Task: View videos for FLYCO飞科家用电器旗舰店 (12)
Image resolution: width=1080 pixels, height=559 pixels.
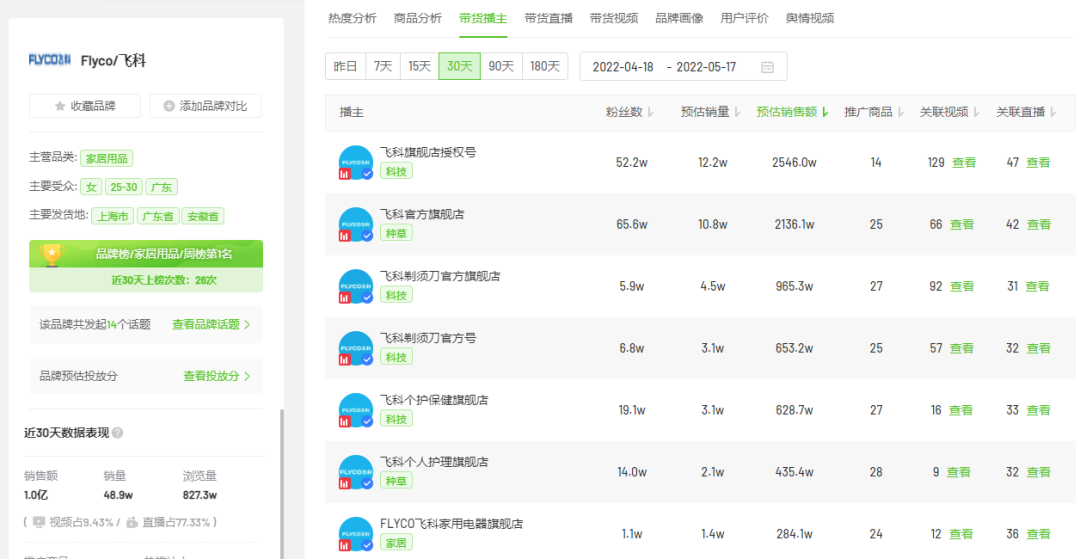Action: tap(961, 534)
